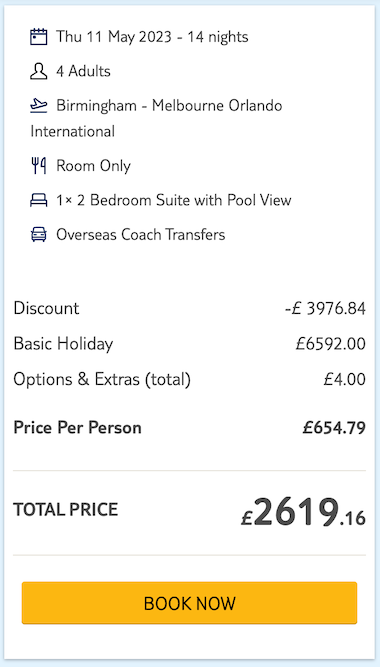380x667 pixels.
Task: Click the Options & Extras (total) label
Action: pyautogui.click(x=102, y=379)
